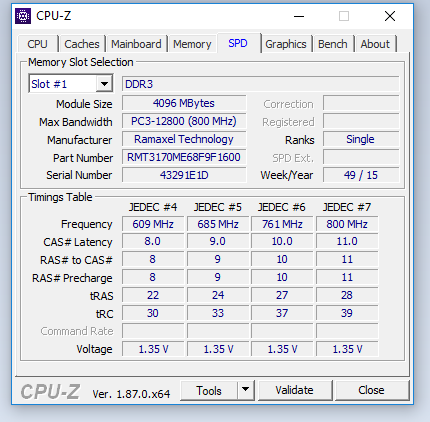
Task: Click the 685 MHz frequency cell
Action: click(218, 224)
